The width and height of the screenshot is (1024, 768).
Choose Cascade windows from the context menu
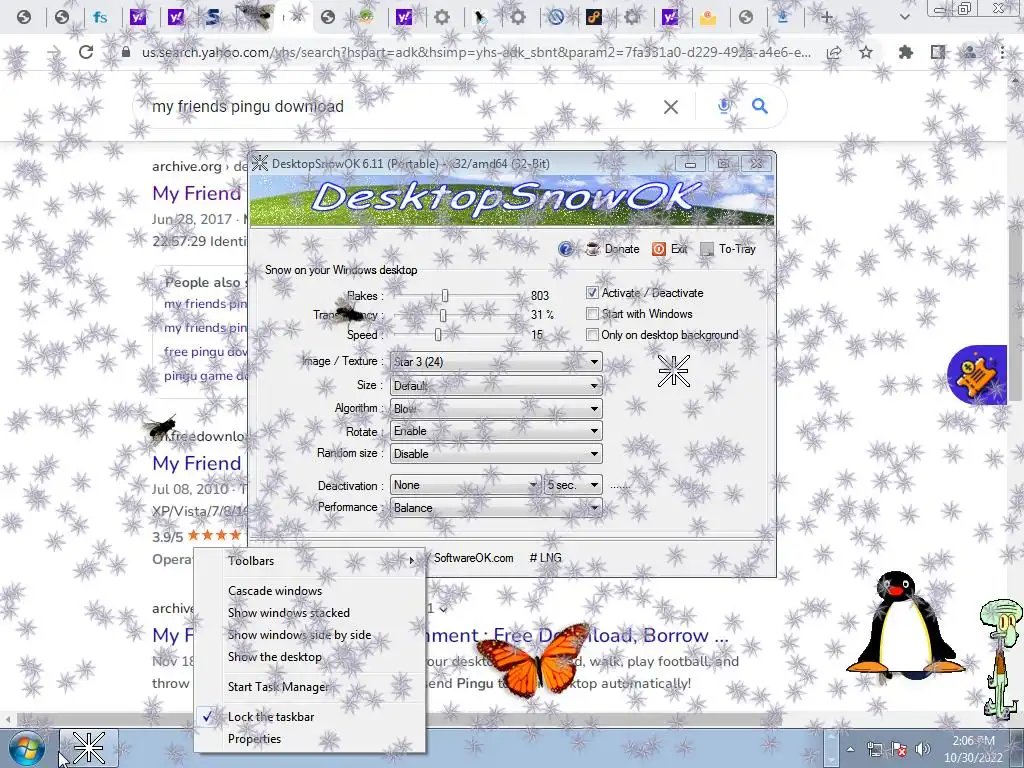(x=310, y=590)
